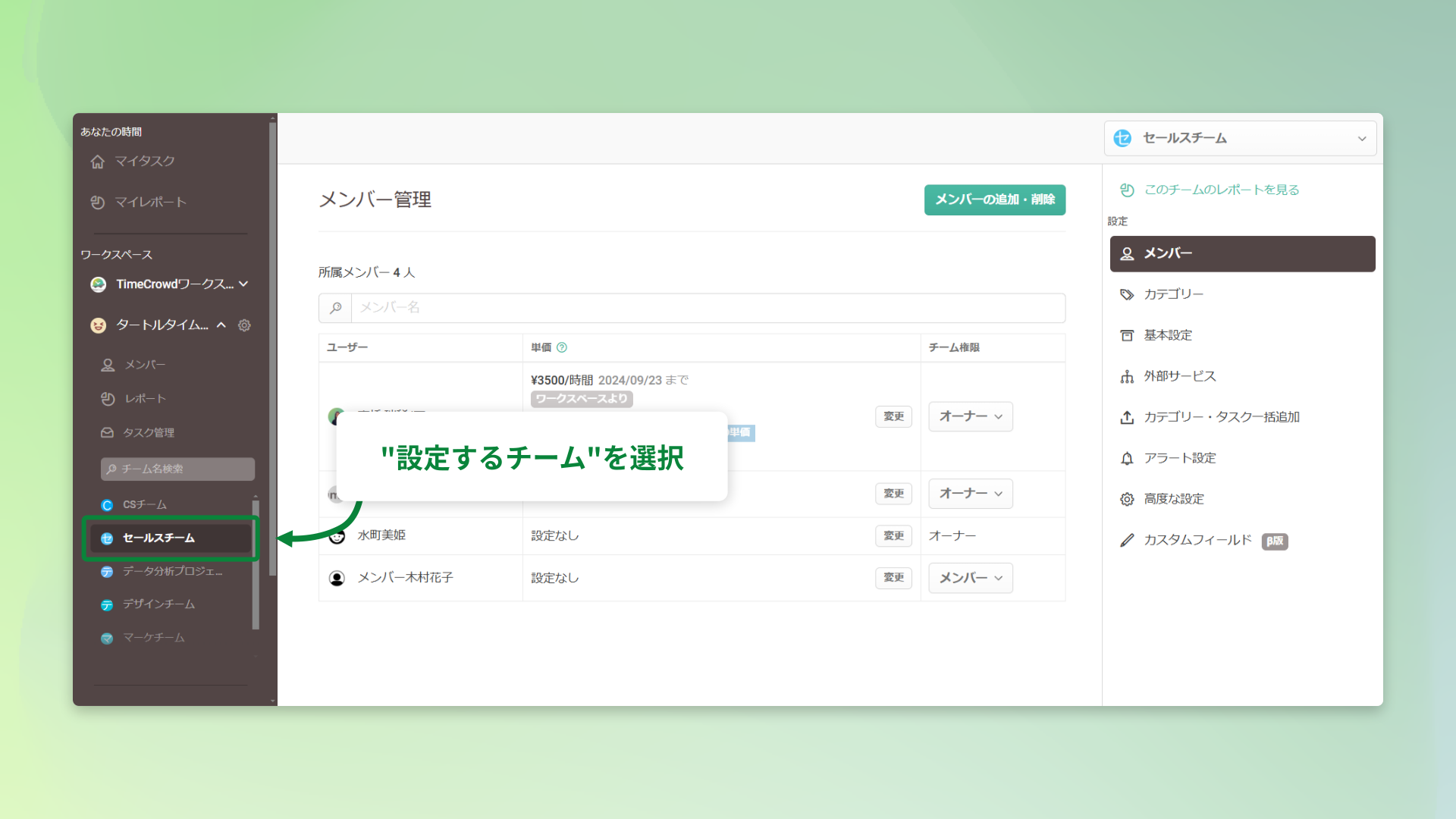Click the メンバーの追加・削除 button
This screenshot has width=1456, height=819.
point(994,199)
